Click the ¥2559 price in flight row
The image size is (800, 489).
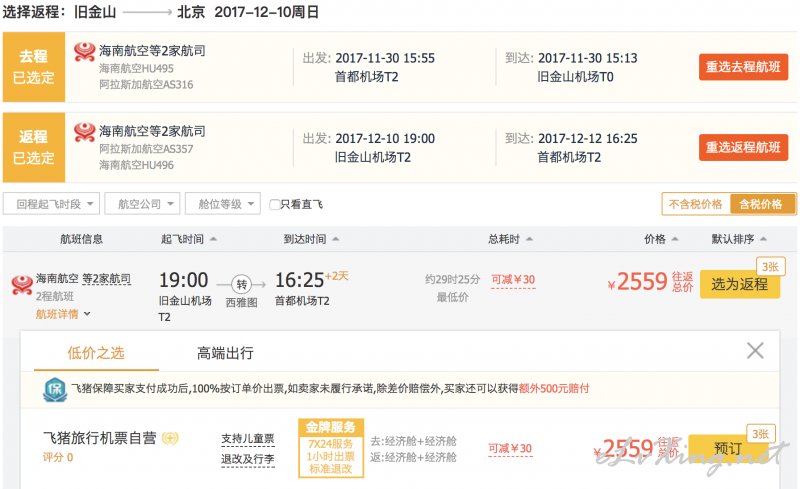[638, 282]
